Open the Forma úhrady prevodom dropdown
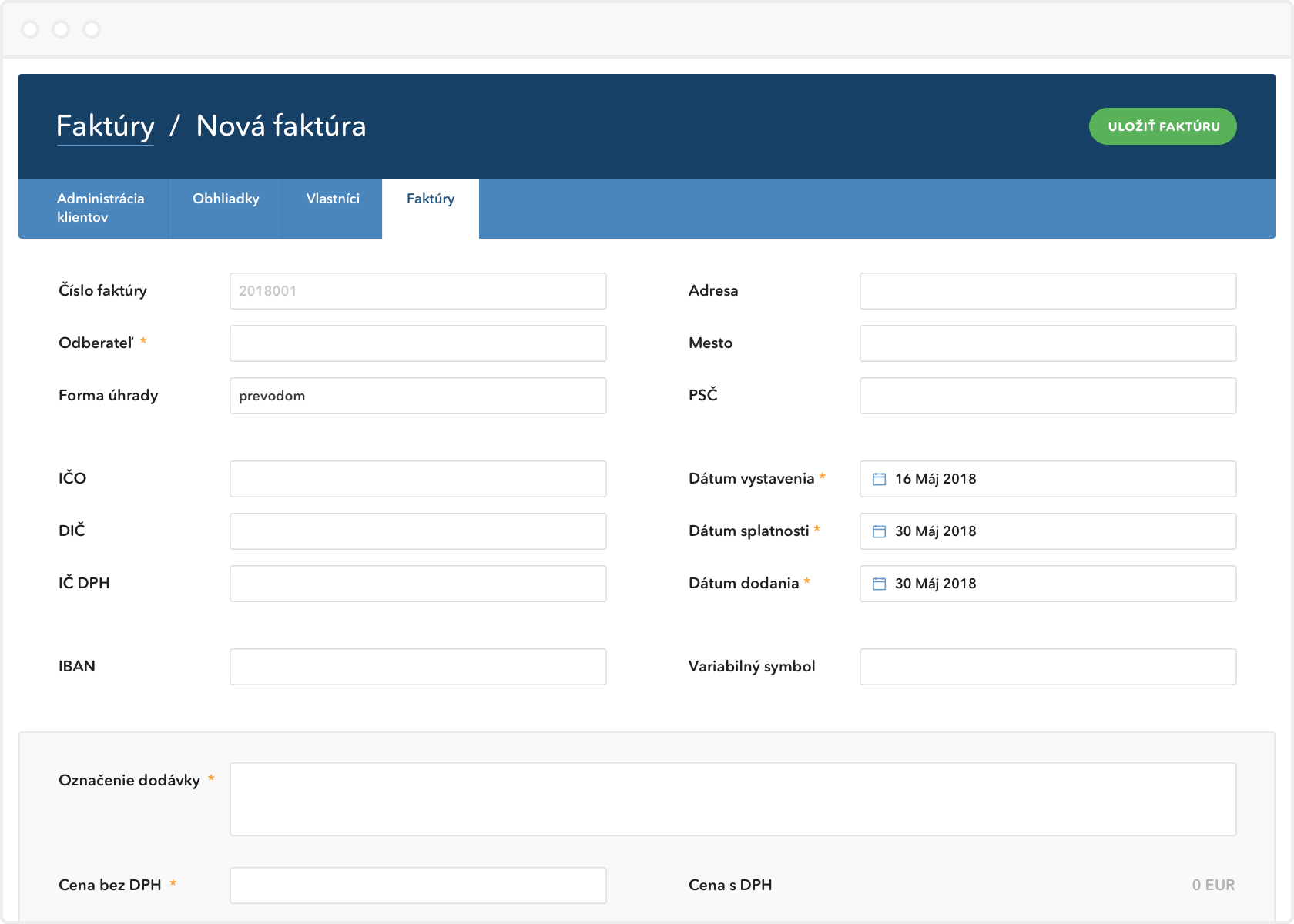Viewport: 1294px width, 924px height. click(418, 396)
